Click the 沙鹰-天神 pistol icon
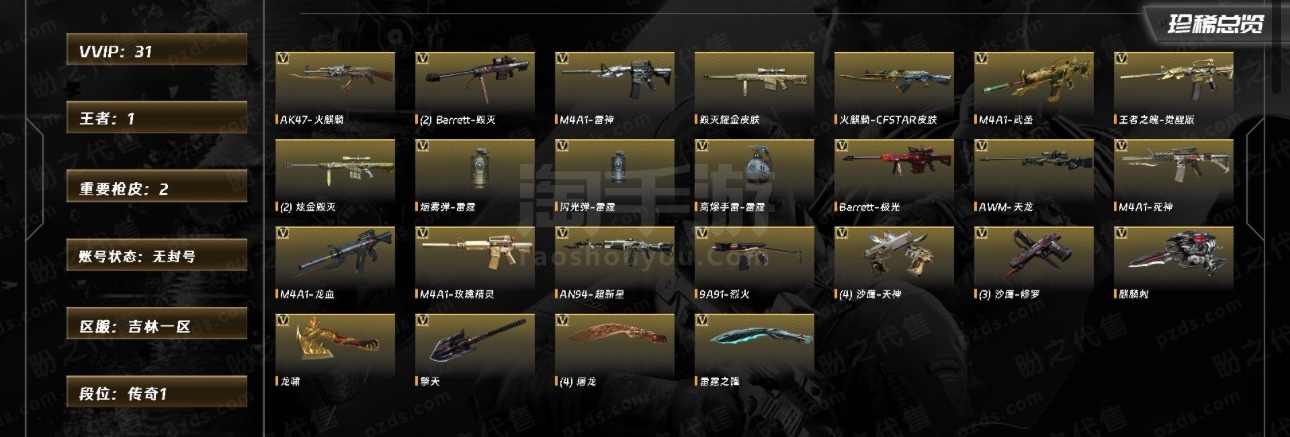 coord(894,256)
